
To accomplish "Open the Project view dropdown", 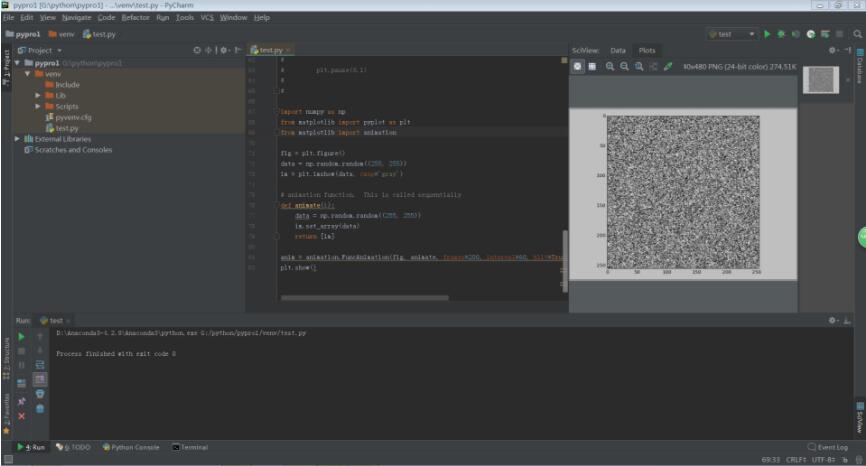I will [40, 50].
